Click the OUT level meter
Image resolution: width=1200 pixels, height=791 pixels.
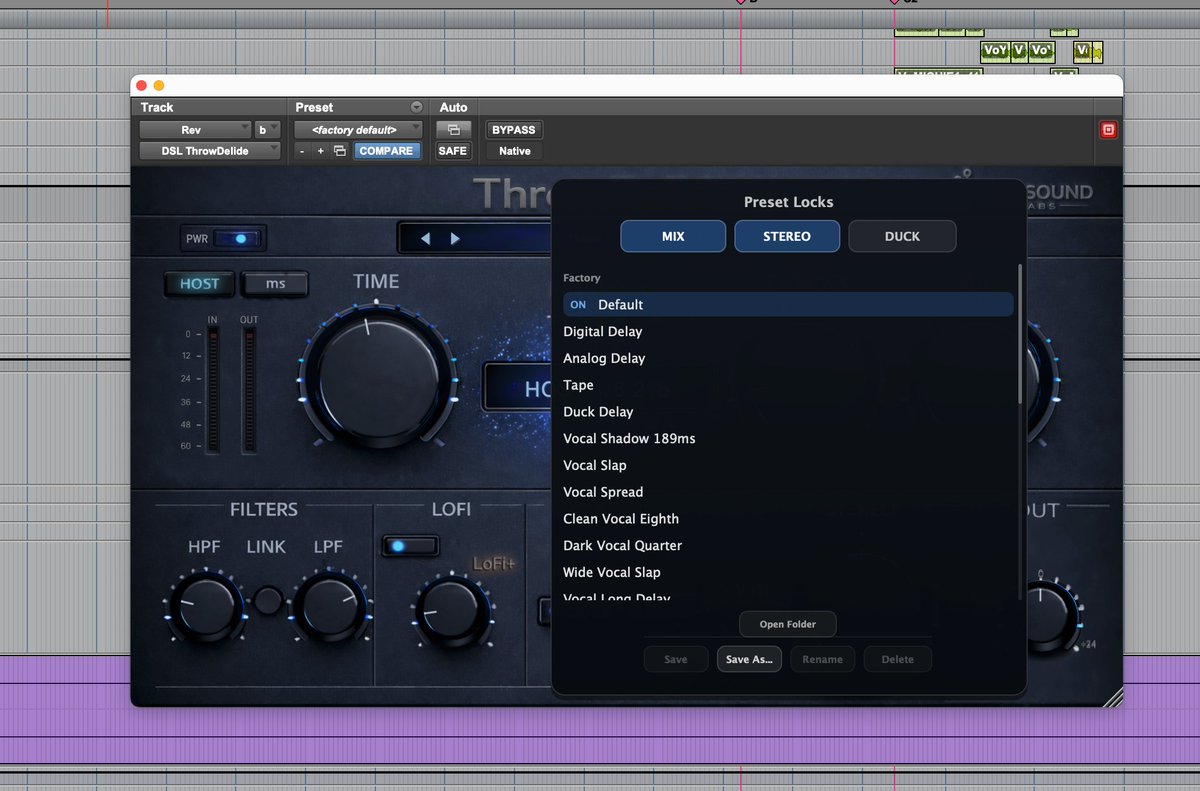(x=249, y=390)
